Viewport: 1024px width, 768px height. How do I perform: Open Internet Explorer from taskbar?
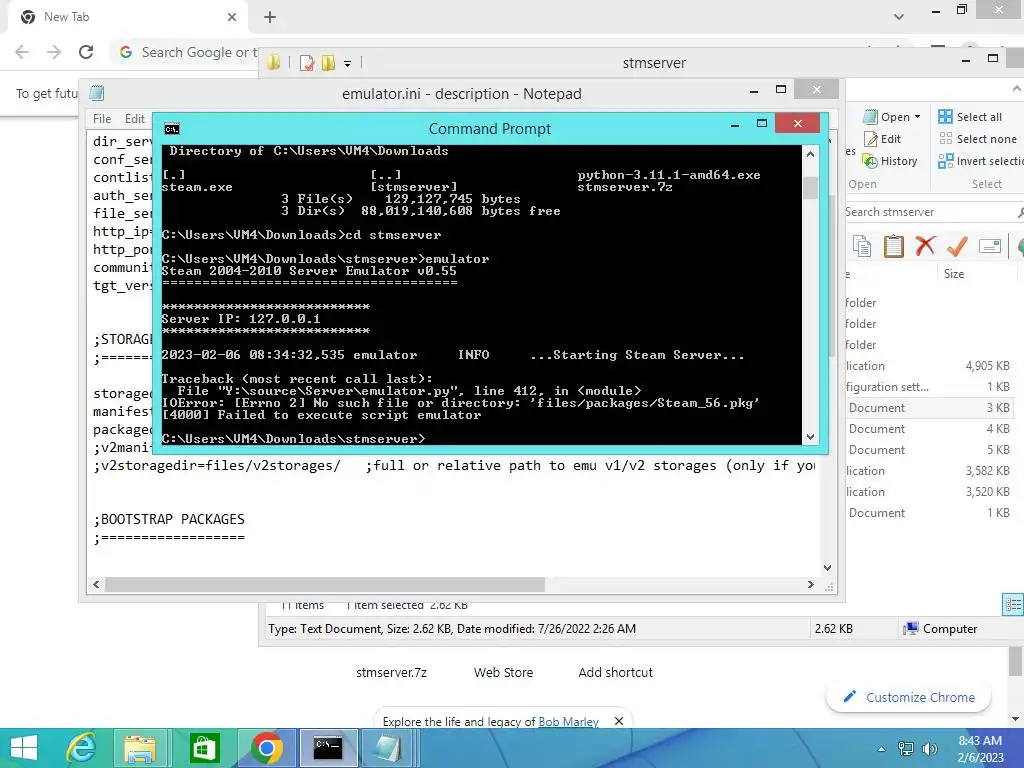tap(82, 748)
